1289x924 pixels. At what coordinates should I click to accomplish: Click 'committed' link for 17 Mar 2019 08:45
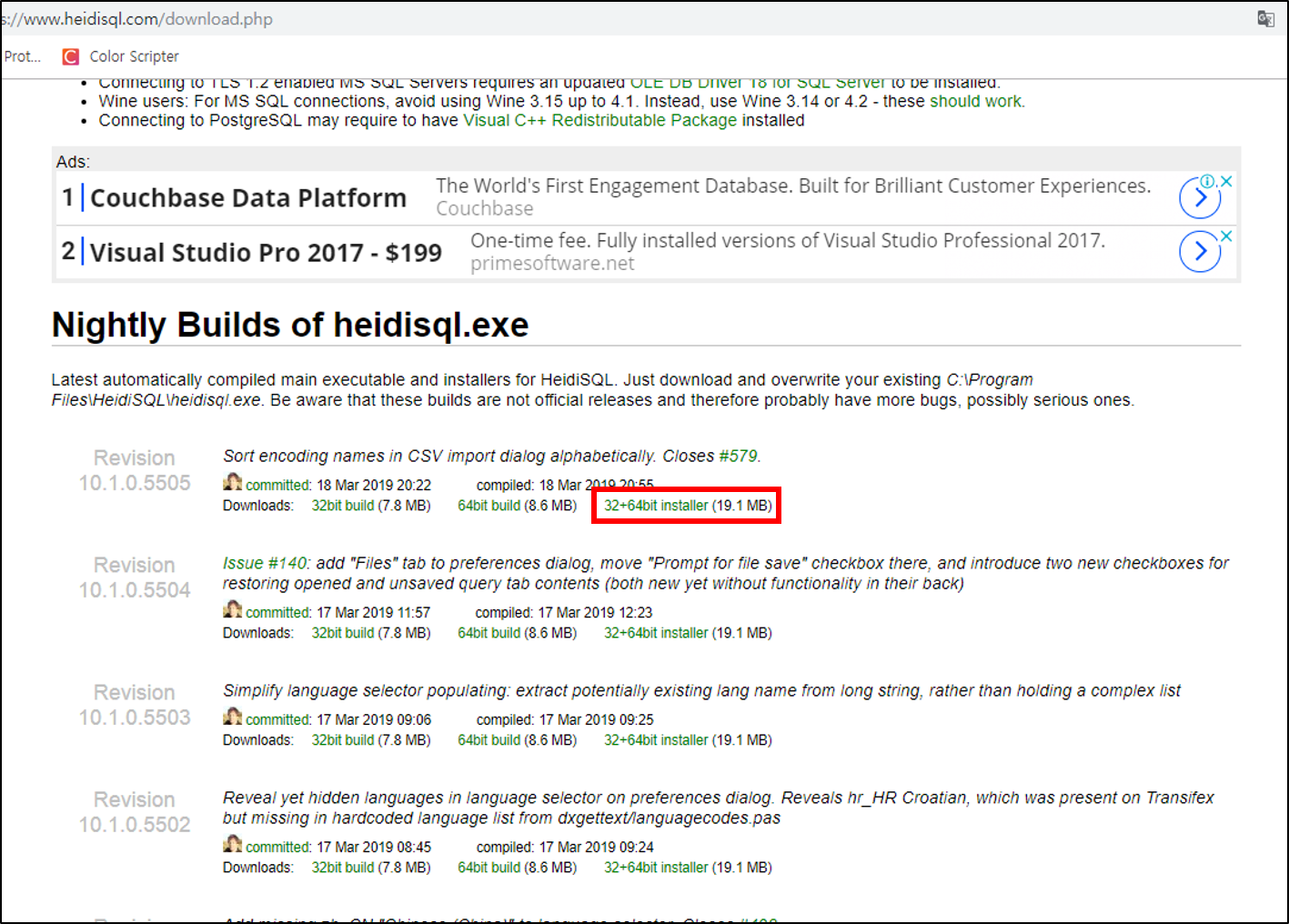coord(277,848)
